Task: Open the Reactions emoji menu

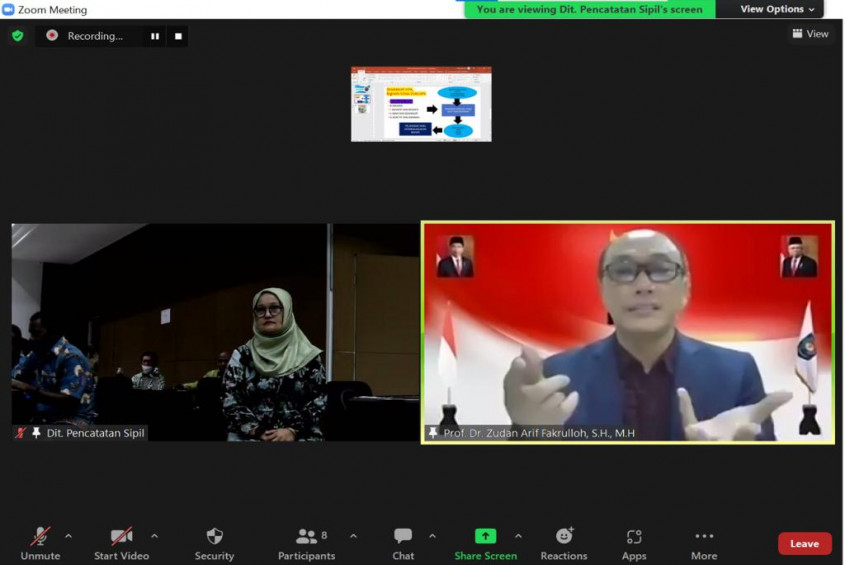Action: tap(564, 543)
